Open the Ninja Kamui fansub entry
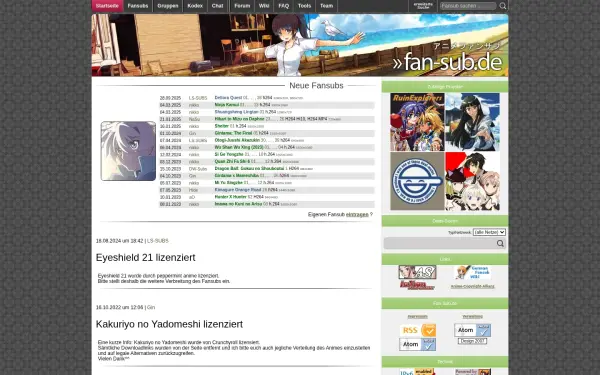 (x=227, y=105)
